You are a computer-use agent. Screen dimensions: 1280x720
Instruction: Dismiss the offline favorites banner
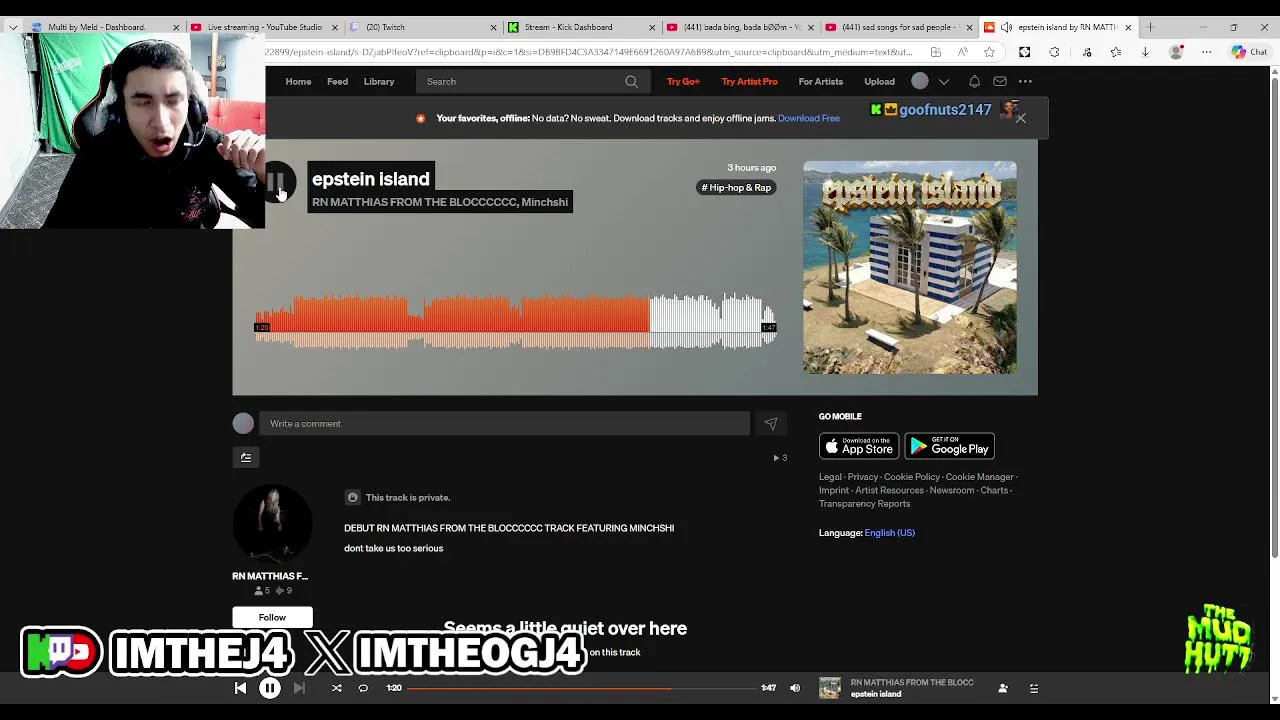[x=1021, y=118]
